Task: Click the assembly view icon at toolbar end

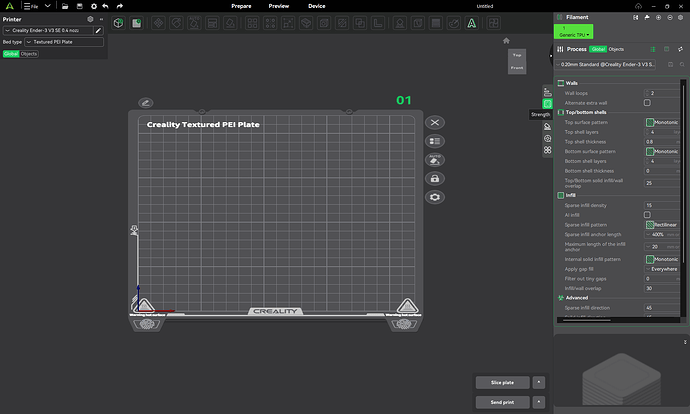Action: tap(494, 23)
